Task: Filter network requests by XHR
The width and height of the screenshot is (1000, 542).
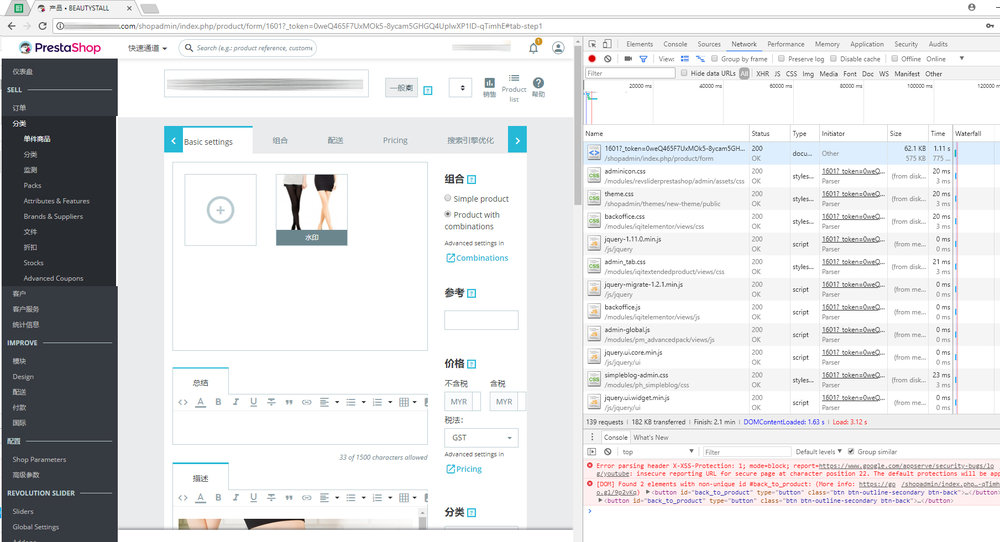Action: tap(762, 73)
